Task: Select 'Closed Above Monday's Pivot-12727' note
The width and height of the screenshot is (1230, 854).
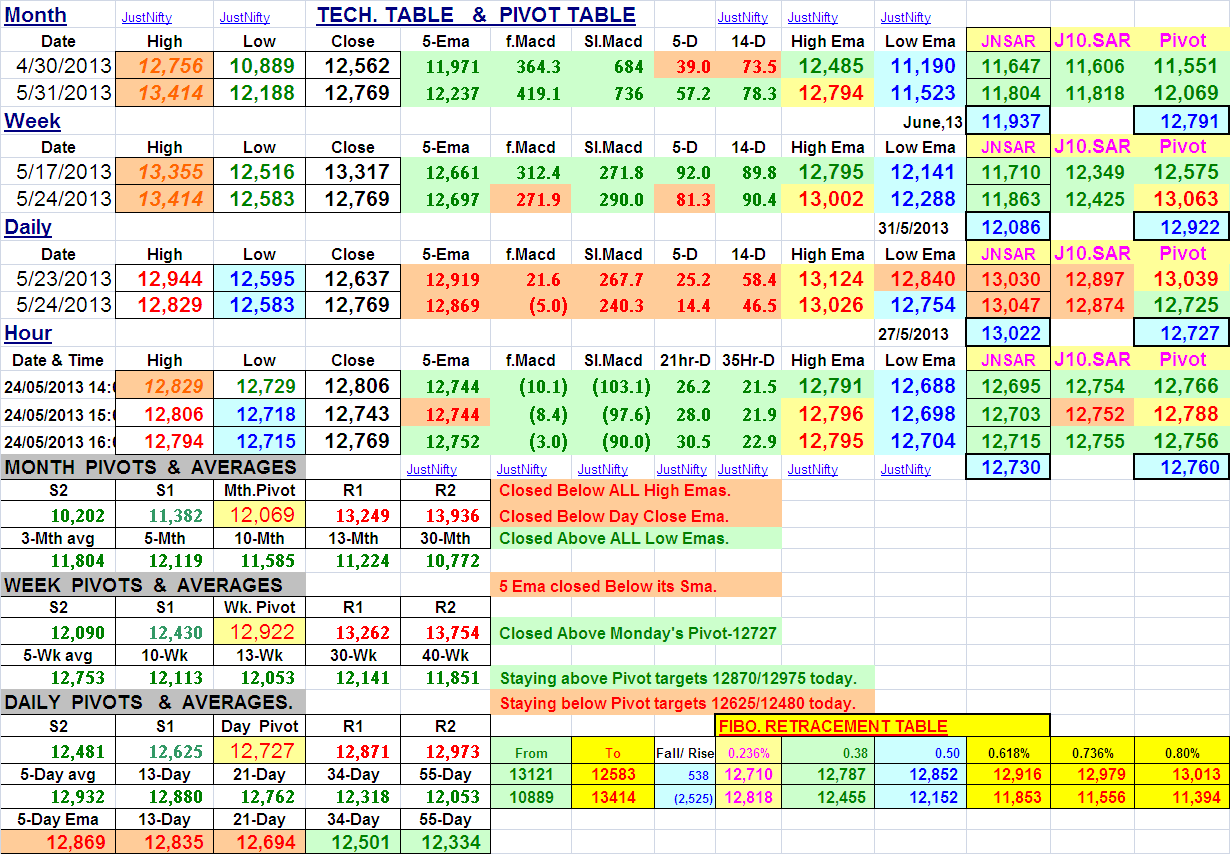Action: (x=636, y=633)
